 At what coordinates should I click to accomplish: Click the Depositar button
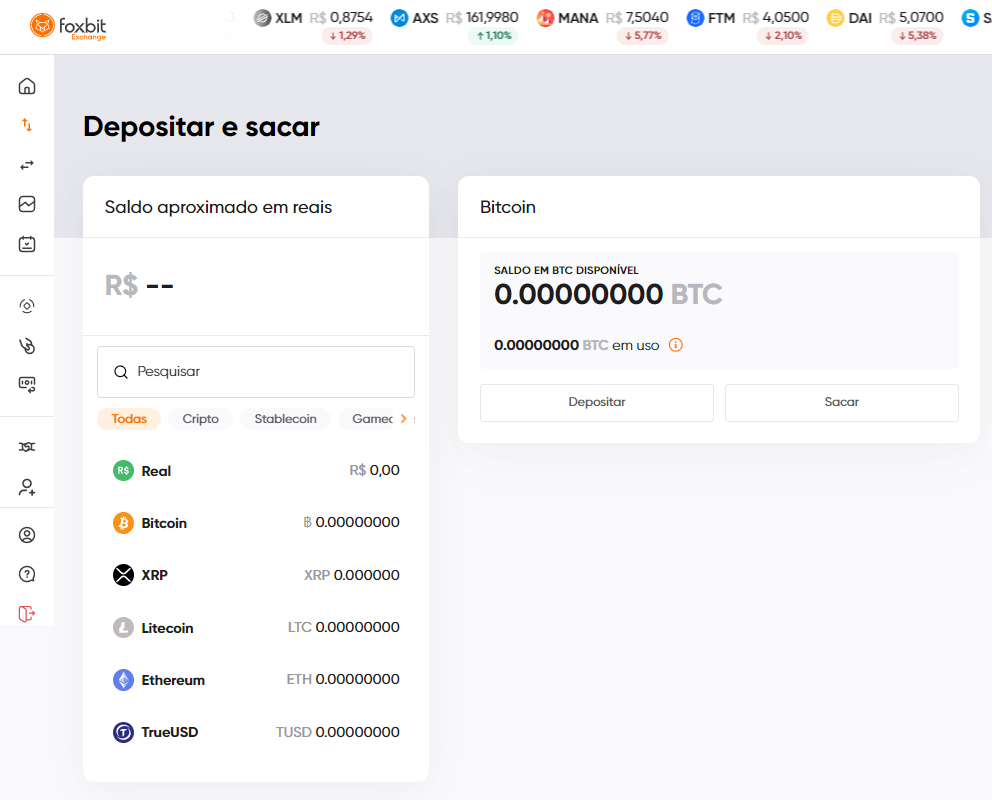pyautogui.click(x=596, y=402)
